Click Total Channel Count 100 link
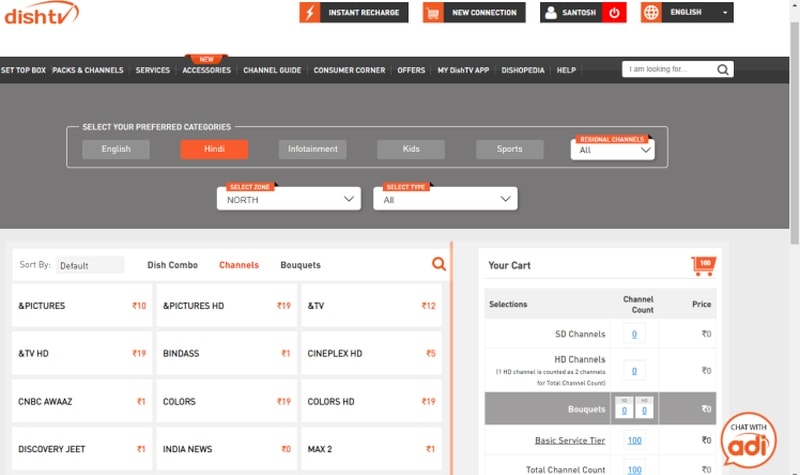Viewport: 800px width, 475px height. pos(634,469)
